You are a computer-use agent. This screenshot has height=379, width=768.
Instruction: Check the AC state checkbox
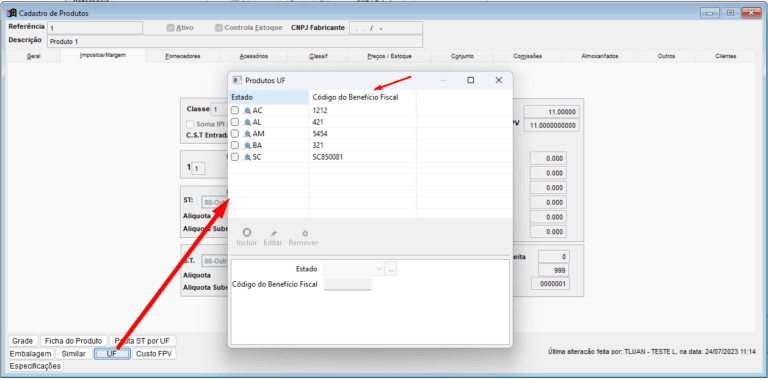(x=235, y=111)
